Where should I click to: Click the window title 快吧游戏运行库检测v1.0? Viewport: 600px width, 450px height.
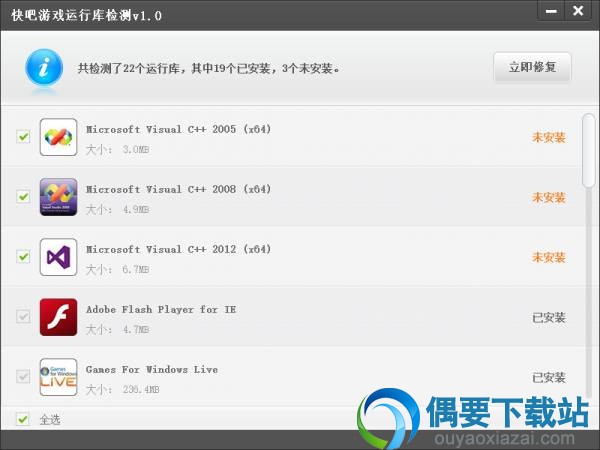(86, 15)
